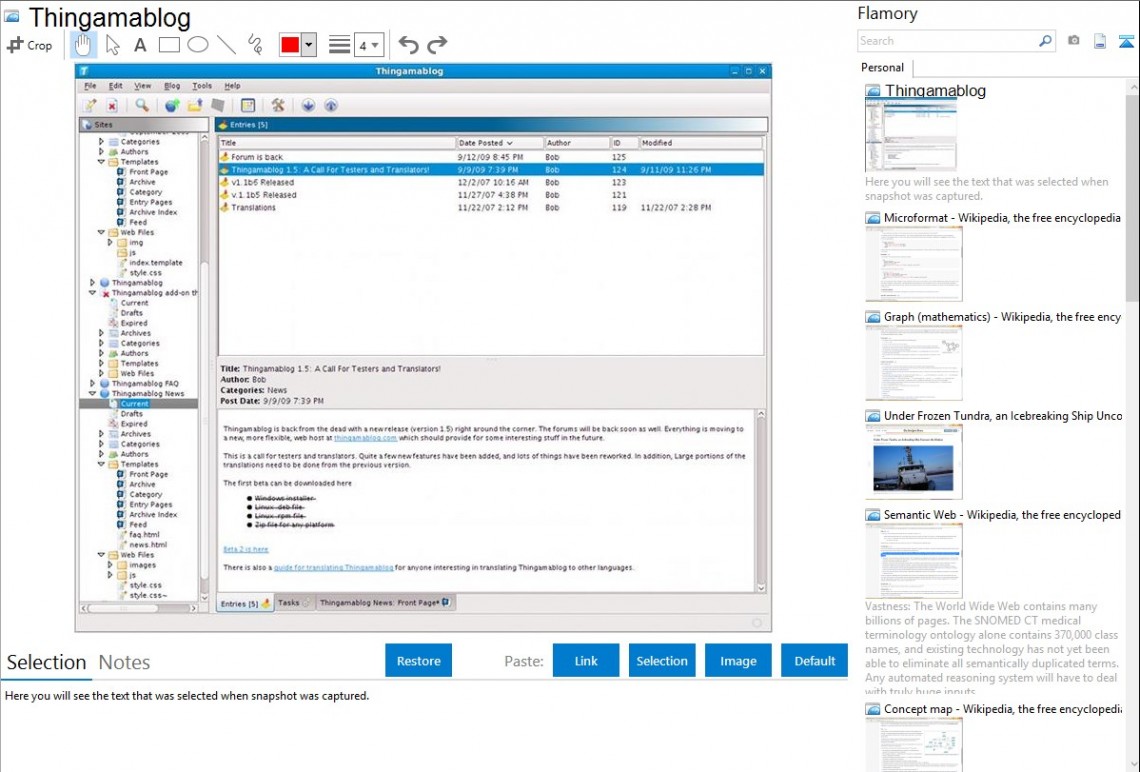Open the color picker dropdown arrow
The height and width of the screenshot is (772, 1140).
pos(309,45)
